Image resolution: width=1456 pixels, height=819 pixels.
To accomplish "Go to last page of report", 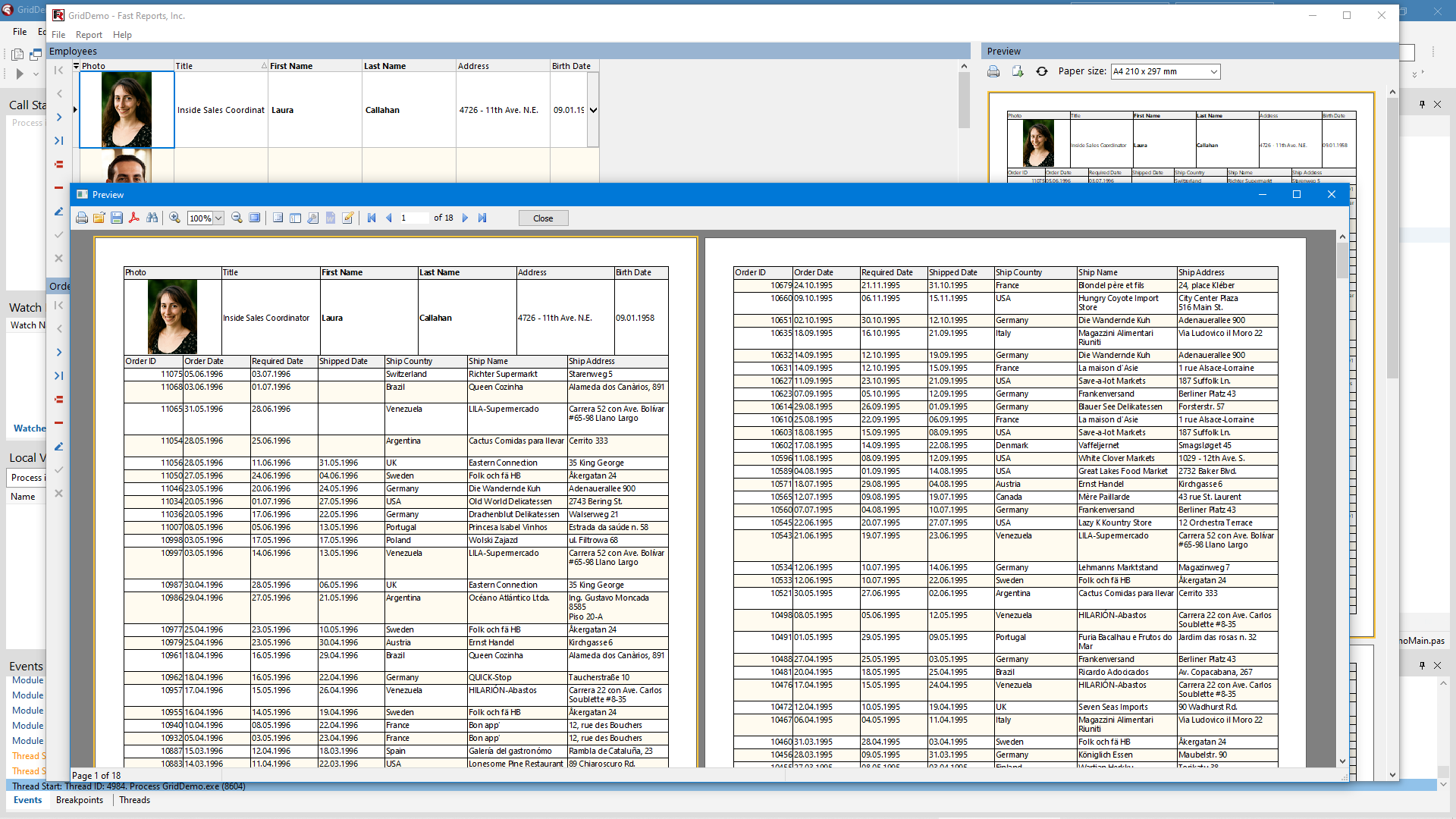I will [x=482, y=218].
